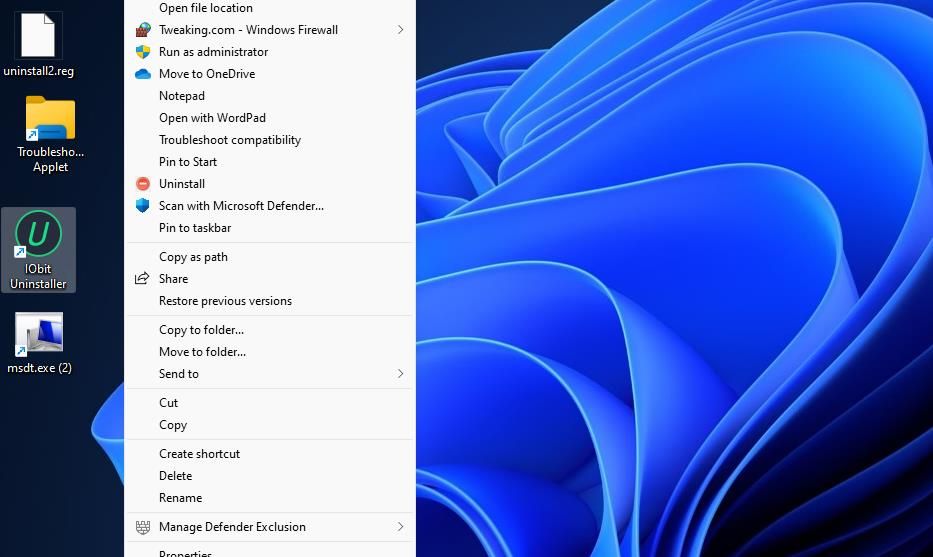Click the red Uninstall icon

pyautogui.click(x=143, y=184)
